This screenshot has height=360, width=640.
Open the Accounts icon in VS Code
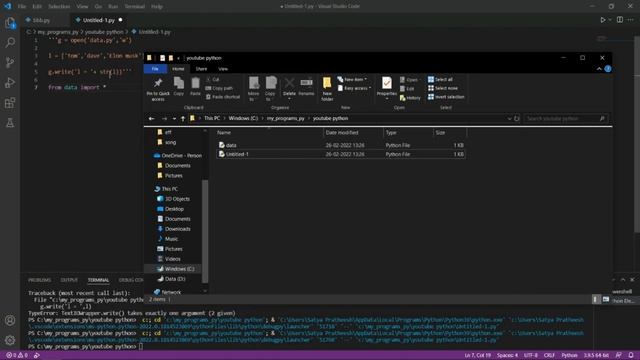(10, 320)
